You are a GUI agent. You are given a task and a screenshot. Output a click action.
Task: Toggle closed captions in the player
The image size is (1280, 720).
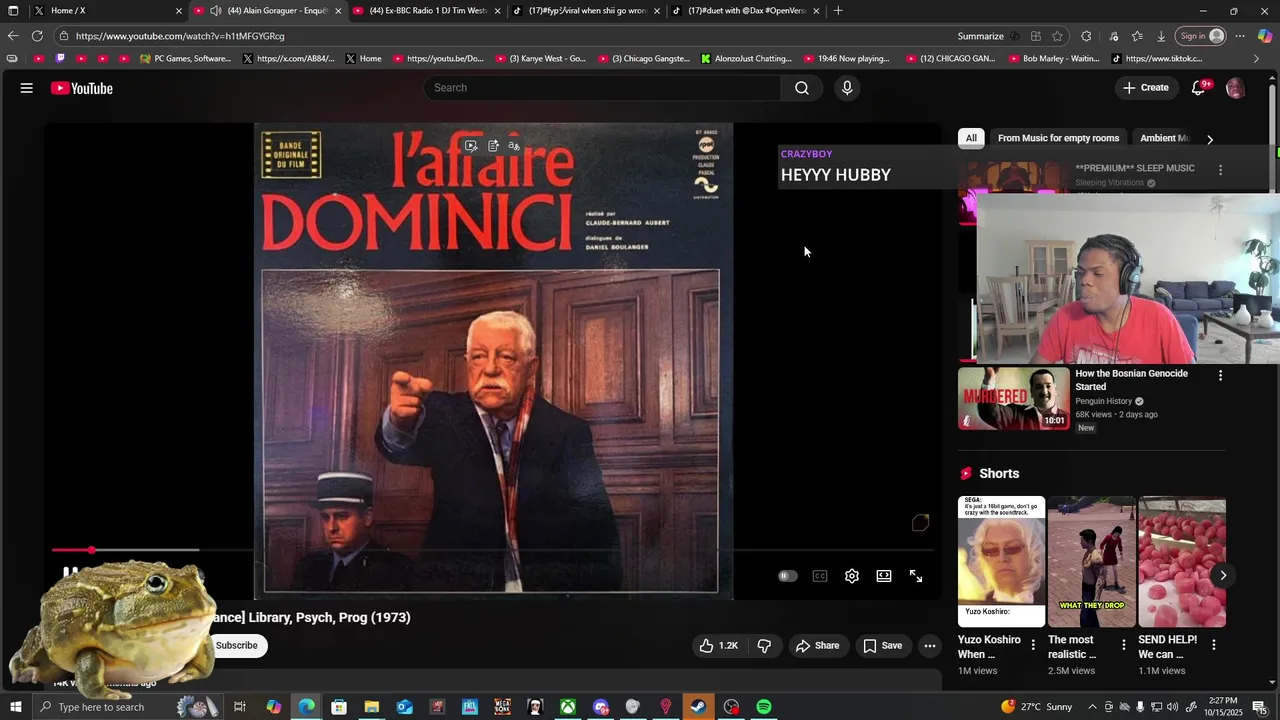pyautogui.click(x=820, y=576)
